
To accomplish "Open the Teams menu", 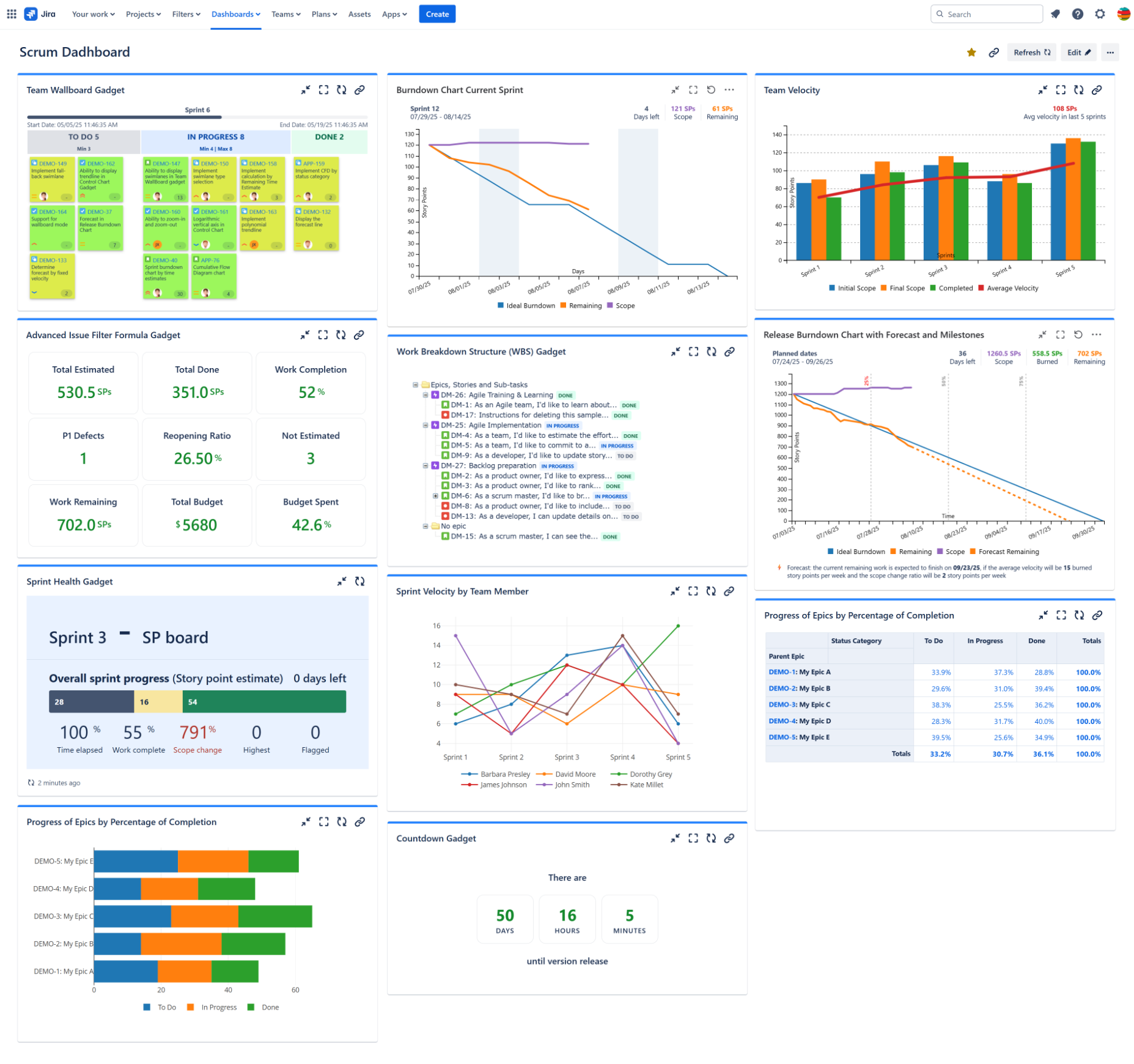I will point(284,14).
